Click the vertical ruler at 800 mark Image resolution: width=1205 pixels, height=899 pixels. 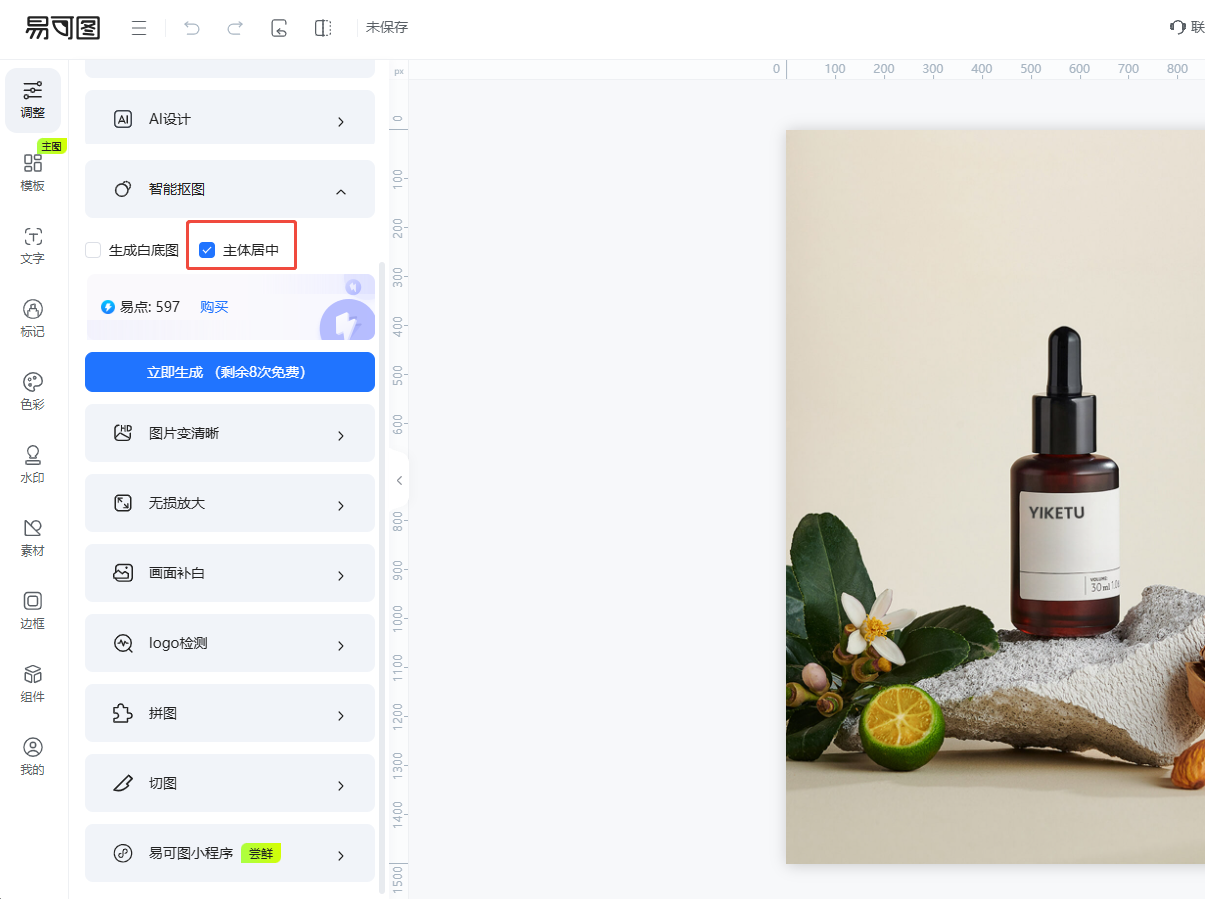398,521
